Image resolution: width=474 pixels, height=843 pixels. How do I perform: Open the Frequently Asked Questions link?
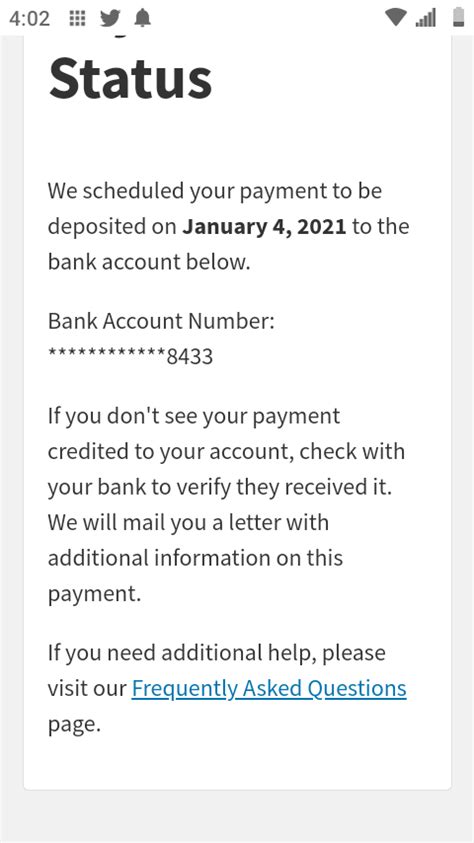[x=269, y=688]
